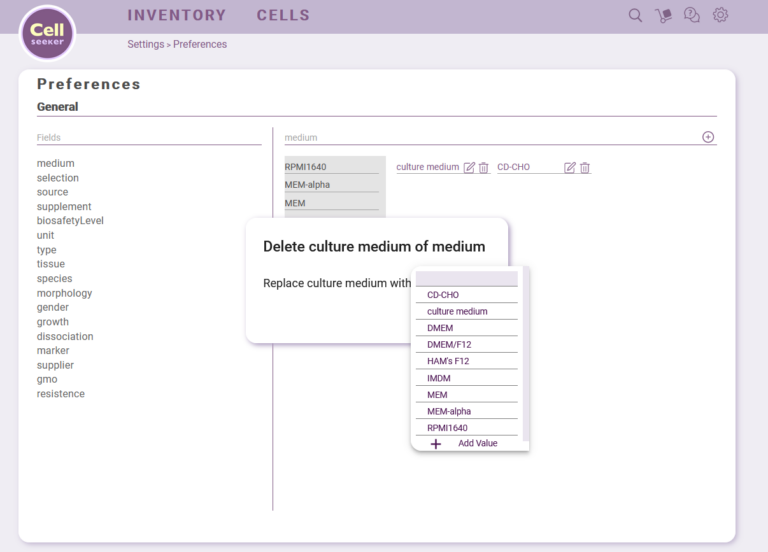Click the Cell Seeker logo
The width and height of the screenshot is (768, 552).
48,34
